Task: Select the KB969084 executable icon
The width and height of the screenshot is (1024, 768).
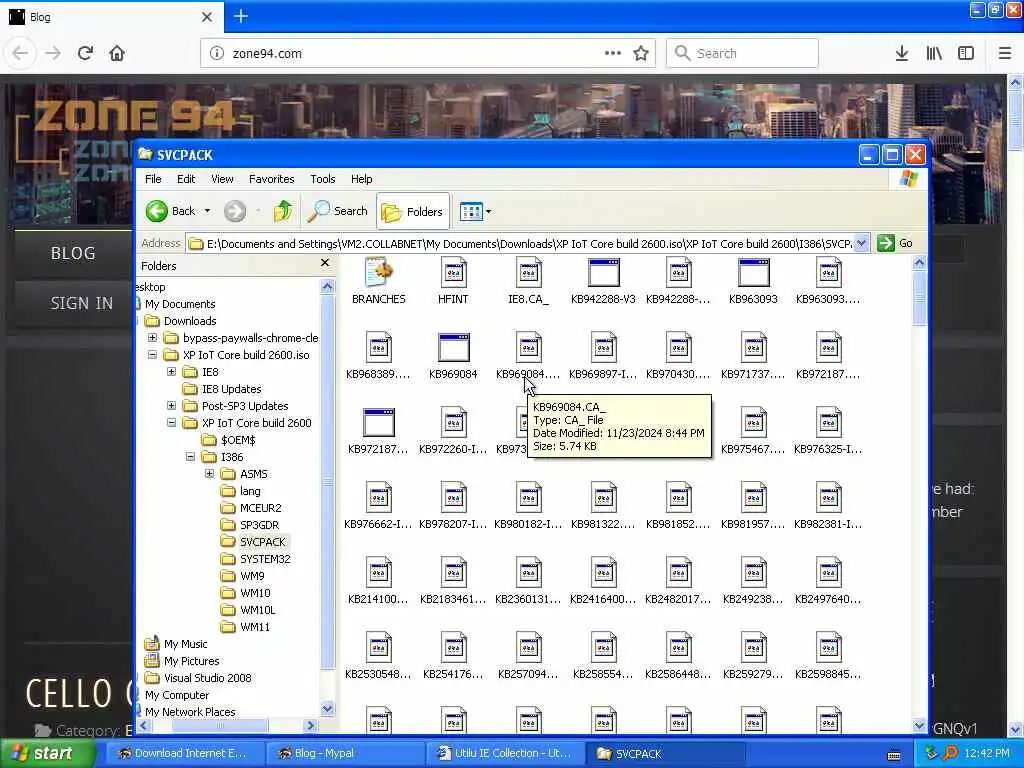Action: click(x=453, y=347)
